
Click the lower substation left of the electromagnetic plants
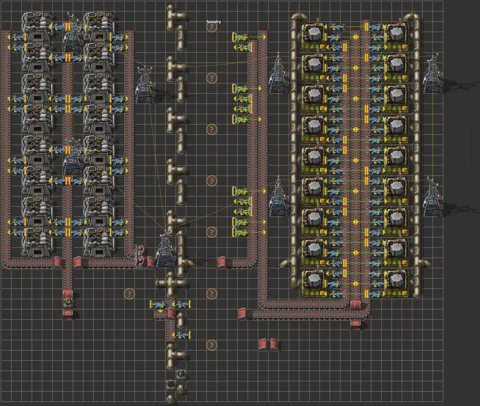[278, 197]
